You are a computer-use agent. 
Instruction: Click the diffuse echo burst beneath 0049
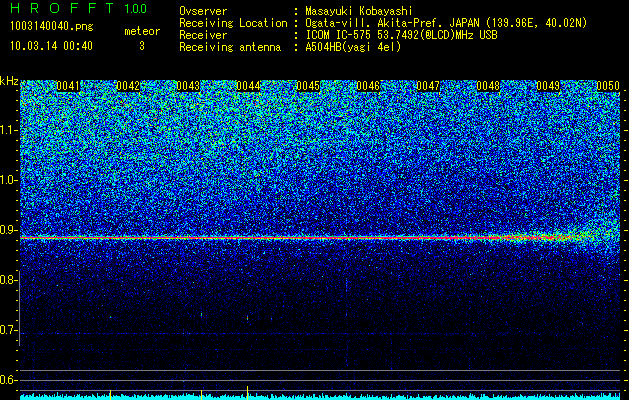(558, 237)
